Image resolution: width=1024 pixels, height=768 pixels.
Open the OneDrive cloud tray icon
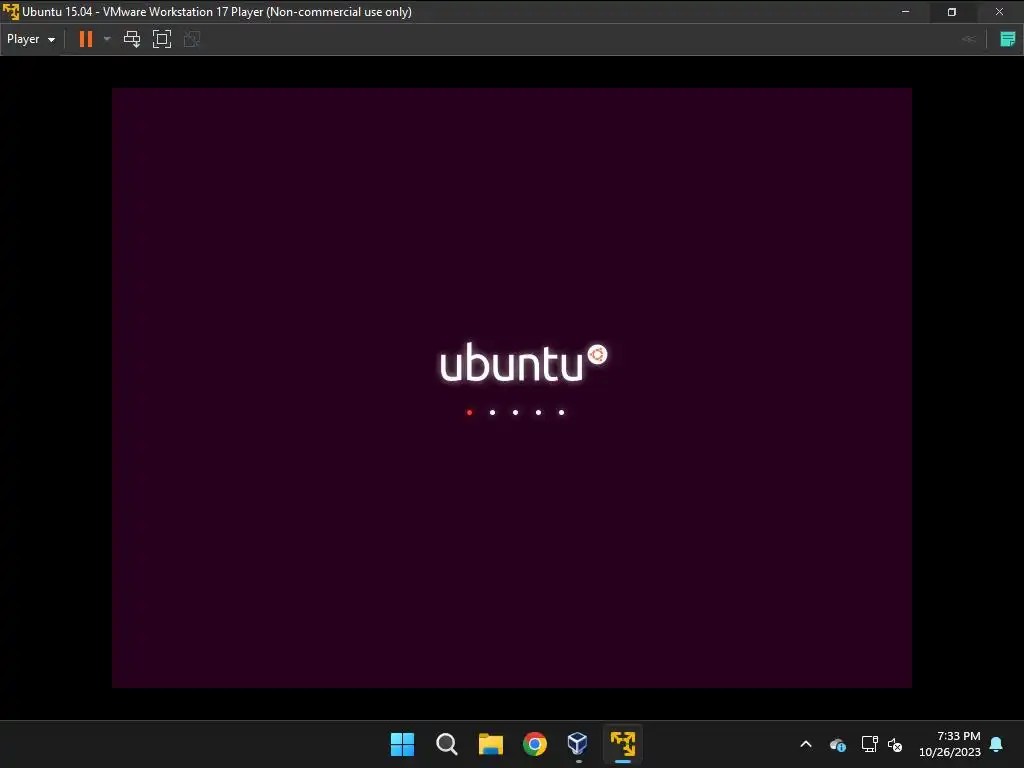point(838,744)
